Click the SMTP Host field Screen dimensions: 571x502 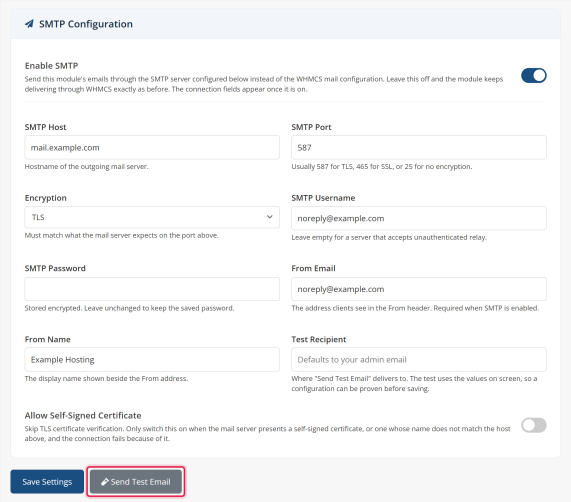[x=152, y=147]
